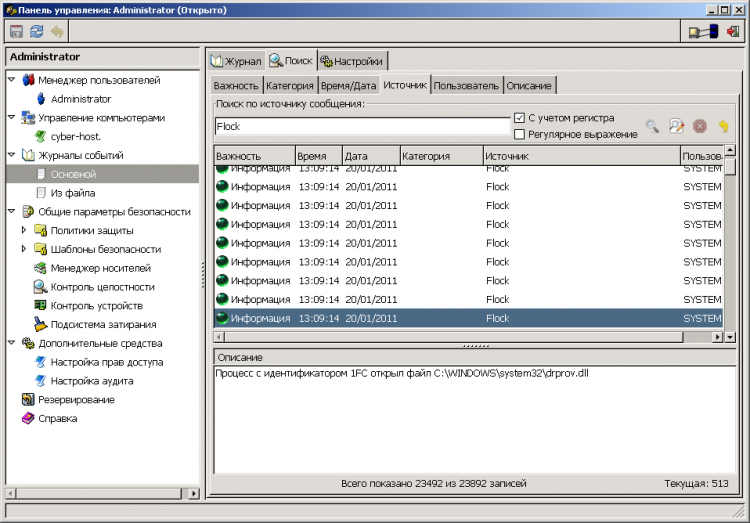This screenshot has width=750, height=523.
Task: Click the search-with-pencil edit icon
Action: click(676, 126)
